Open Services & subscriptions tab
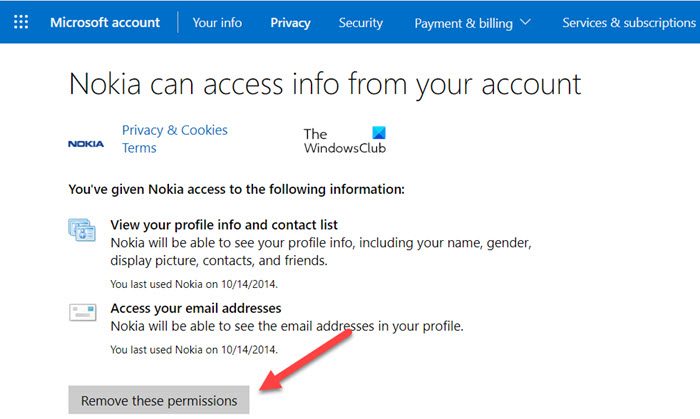 coord(629,22)
